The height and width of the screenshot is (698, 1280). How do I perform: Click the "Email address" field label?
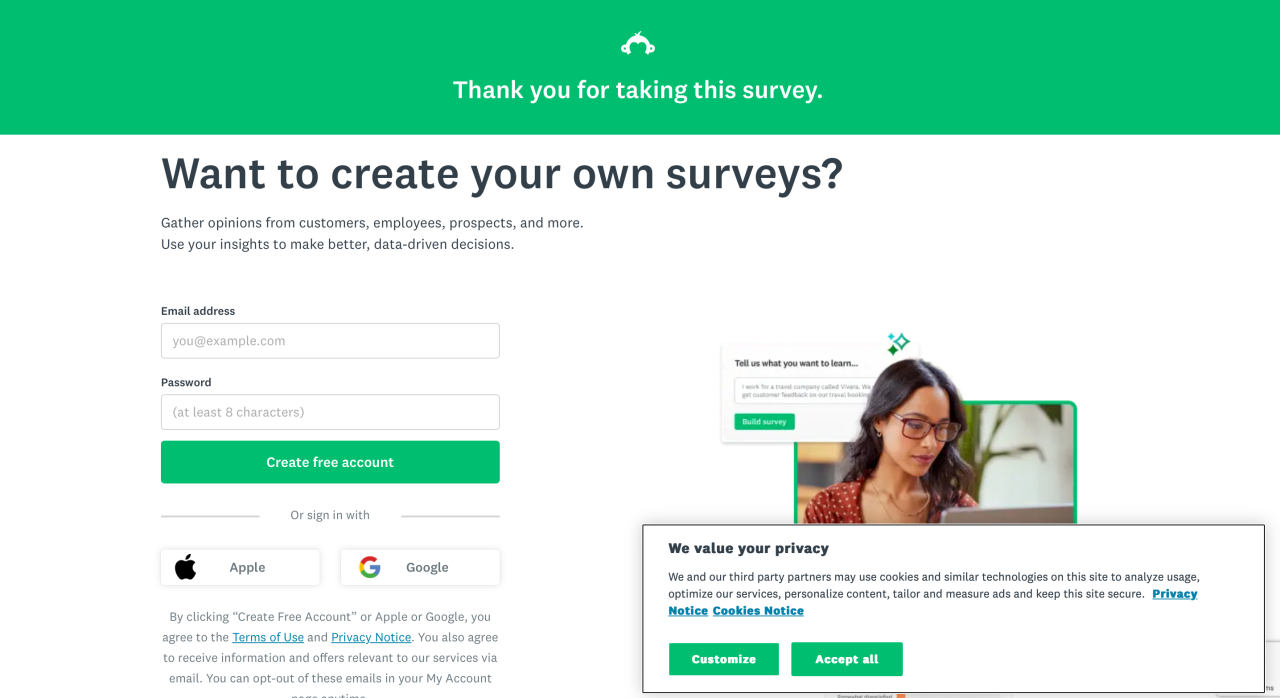point(198,311)
